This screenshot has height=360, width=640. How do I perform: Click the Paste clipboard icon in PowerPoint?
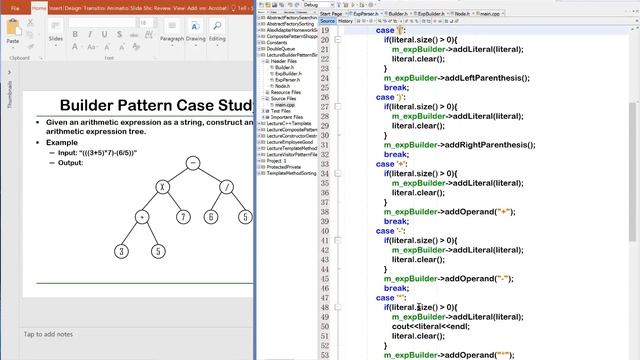(13, 28)
